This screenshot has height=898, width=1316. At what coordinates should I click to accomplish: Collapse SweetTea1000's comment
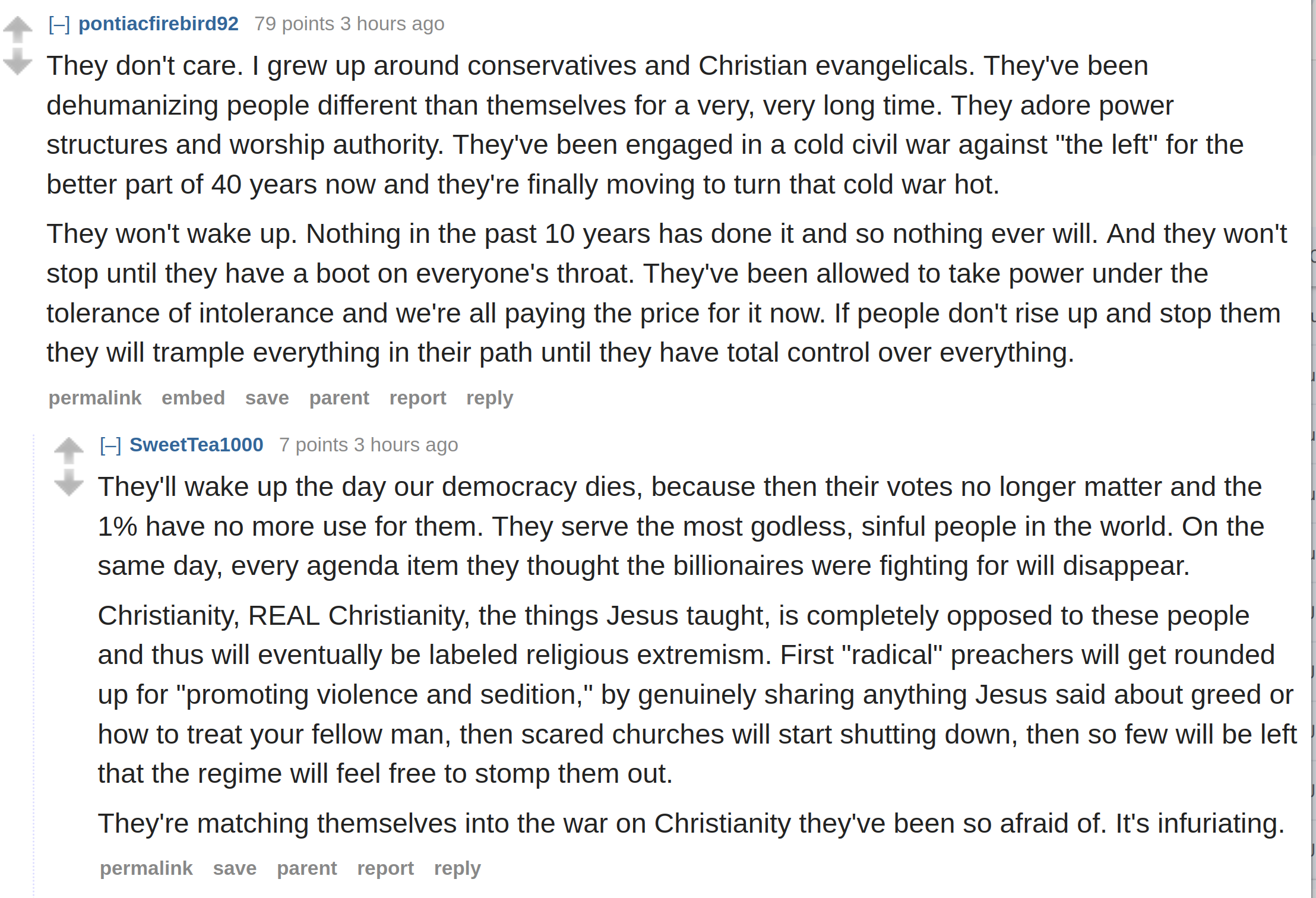(110, 445)
